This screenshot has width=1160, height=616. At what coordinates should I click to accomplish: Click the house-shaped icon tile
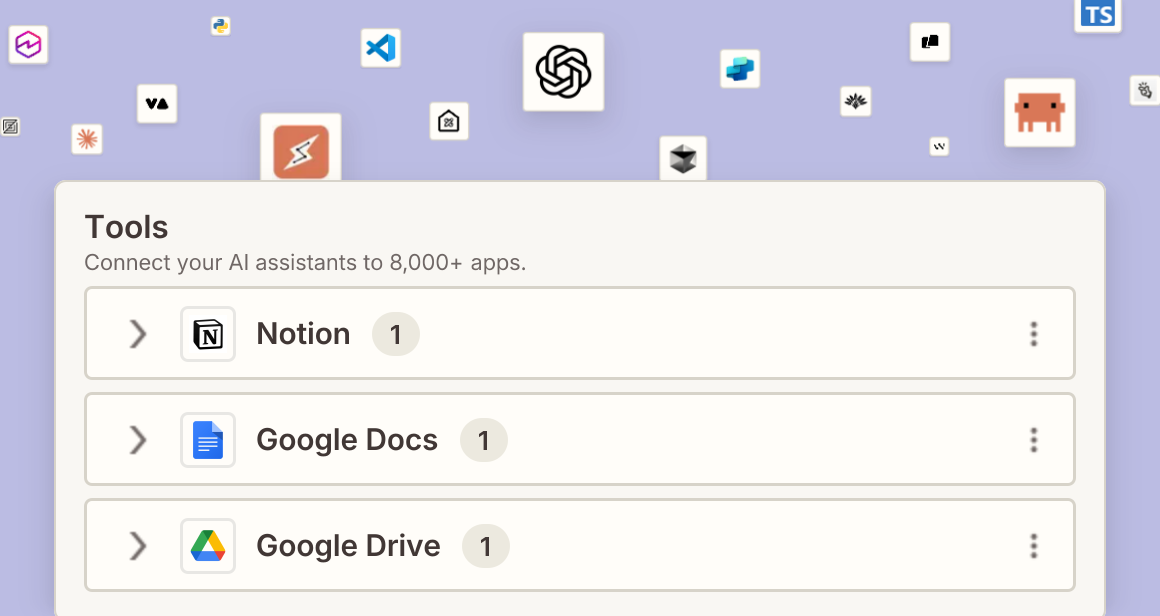pyautogui.click(x=449, y=121)
